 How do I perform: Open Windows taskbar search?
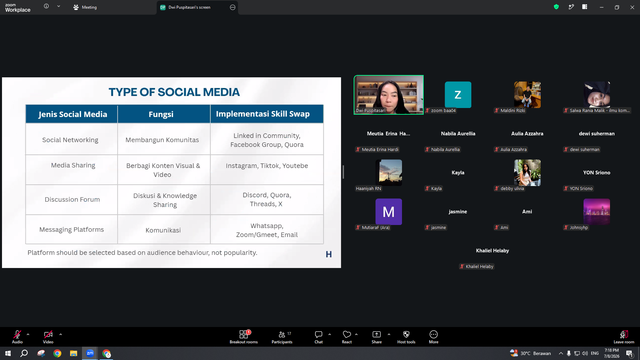[24, 353]
